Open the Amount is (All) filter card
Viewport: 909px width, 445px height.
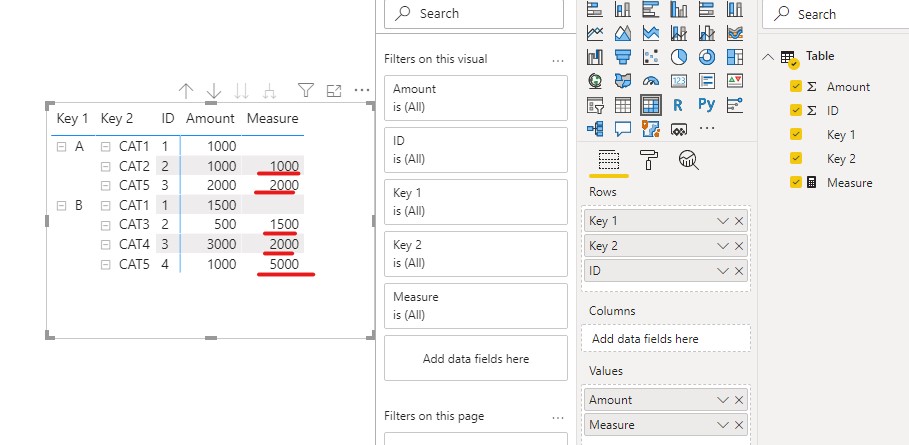tap(475, 98)
